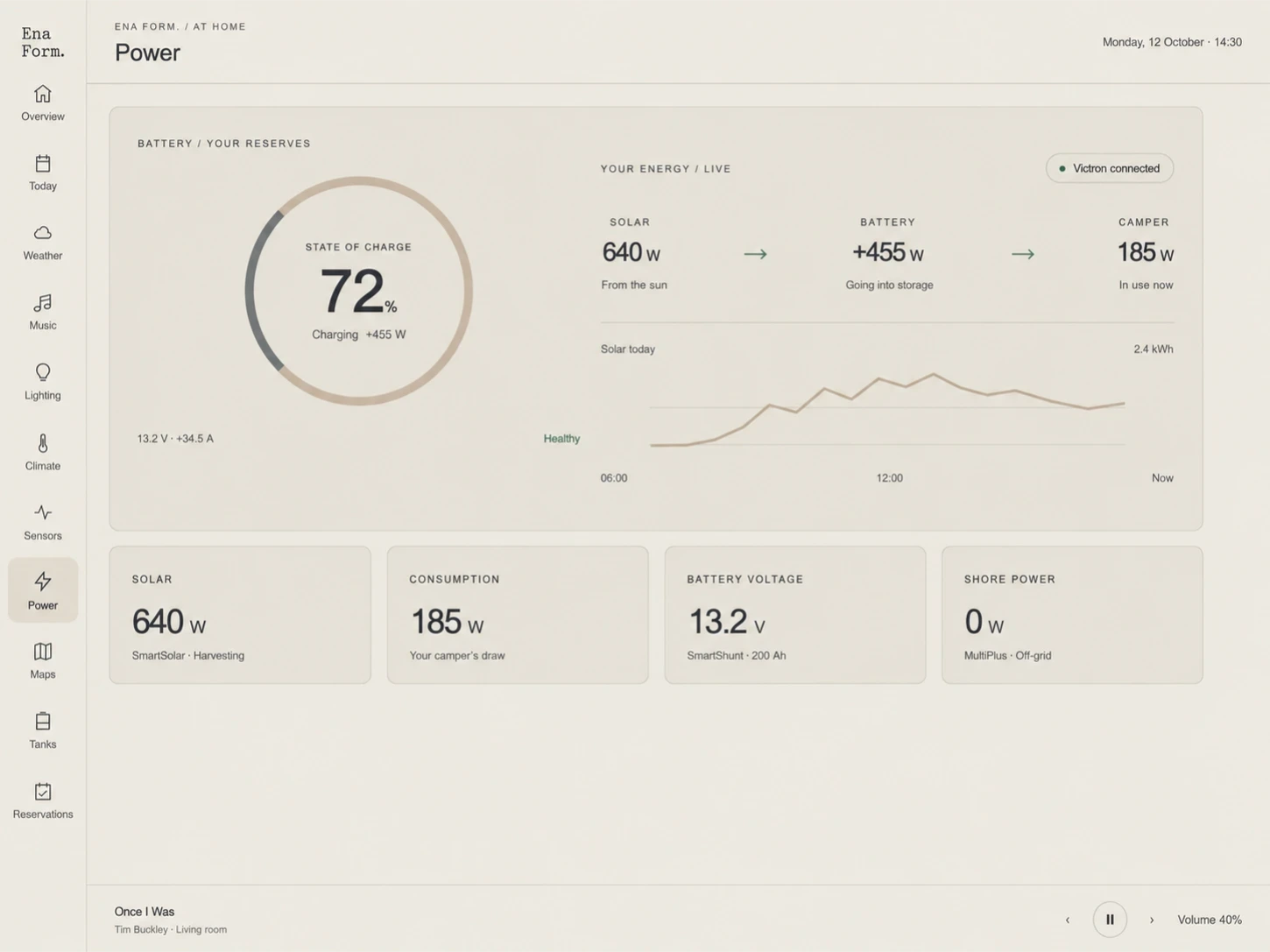The height and width of the screenshot is (952, 1270).
Task: Select the Power lightning bolt icon
Action: (x=43, y=582)
